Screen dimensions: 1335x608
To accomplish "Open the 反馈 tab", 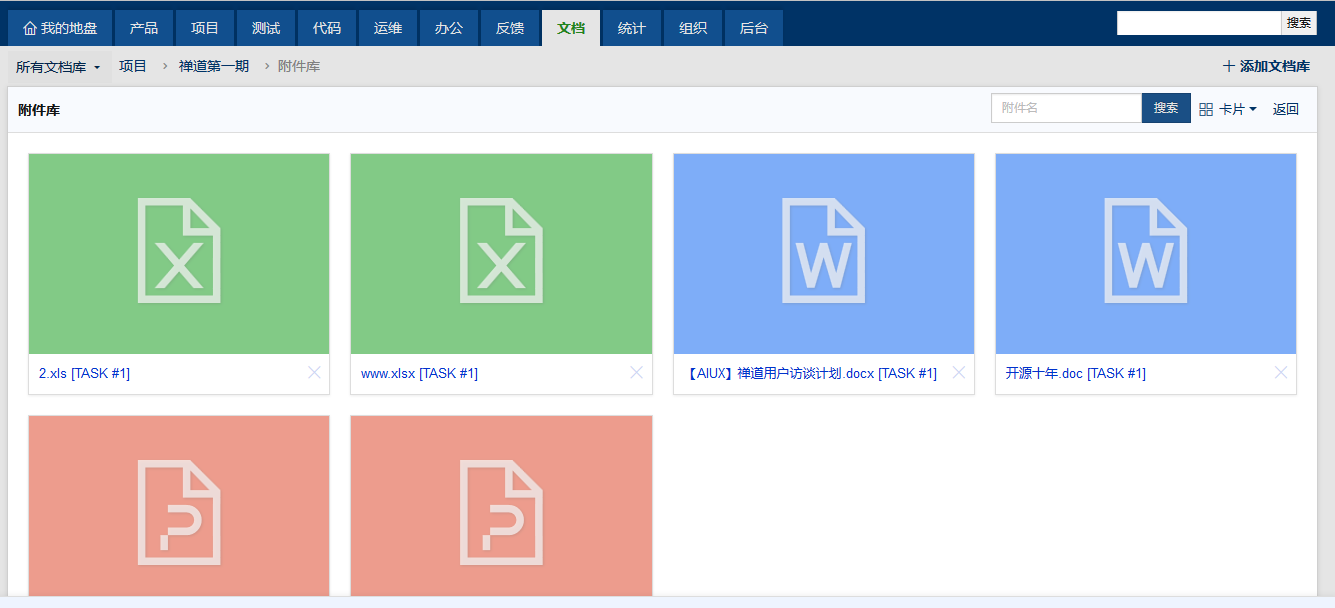I will coord(510,28).
